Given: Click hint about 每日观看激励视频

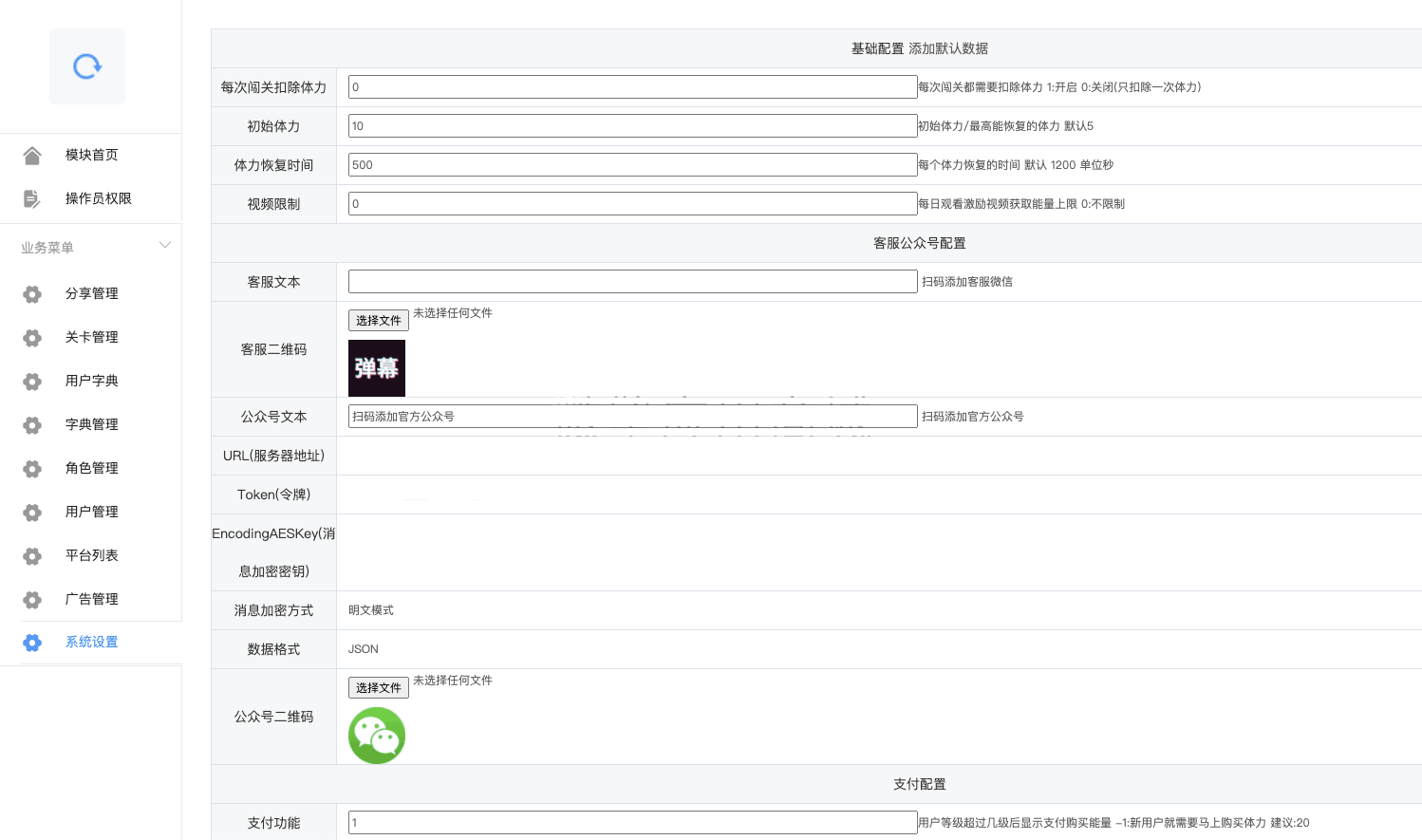Looking at the screenshot, I should [1021, 204].
